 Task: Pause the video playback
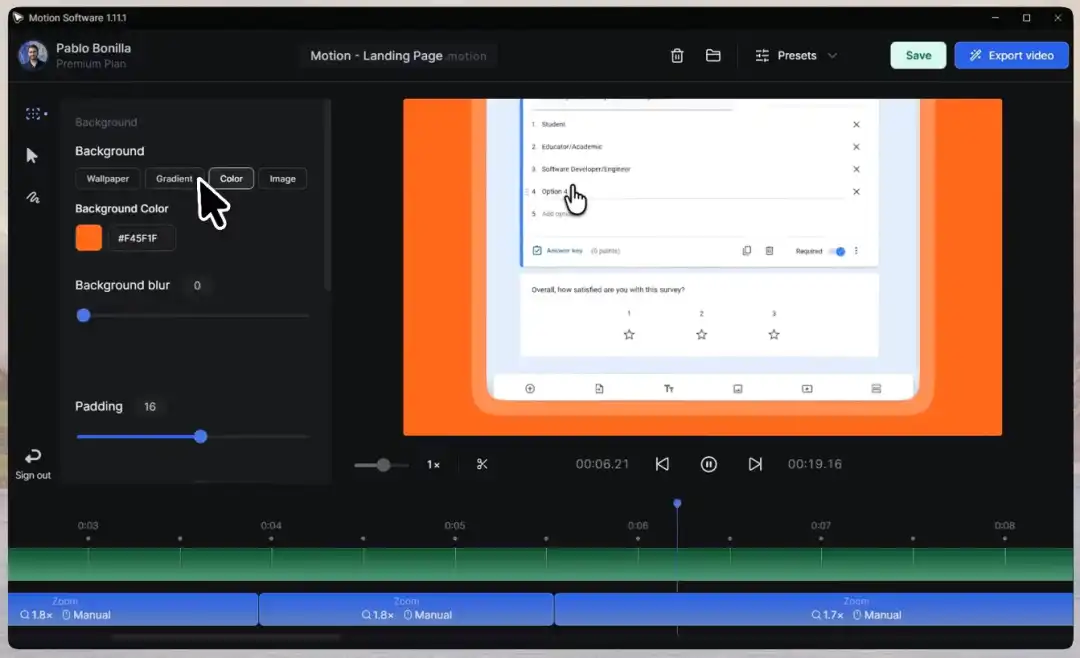coord(709,464)
